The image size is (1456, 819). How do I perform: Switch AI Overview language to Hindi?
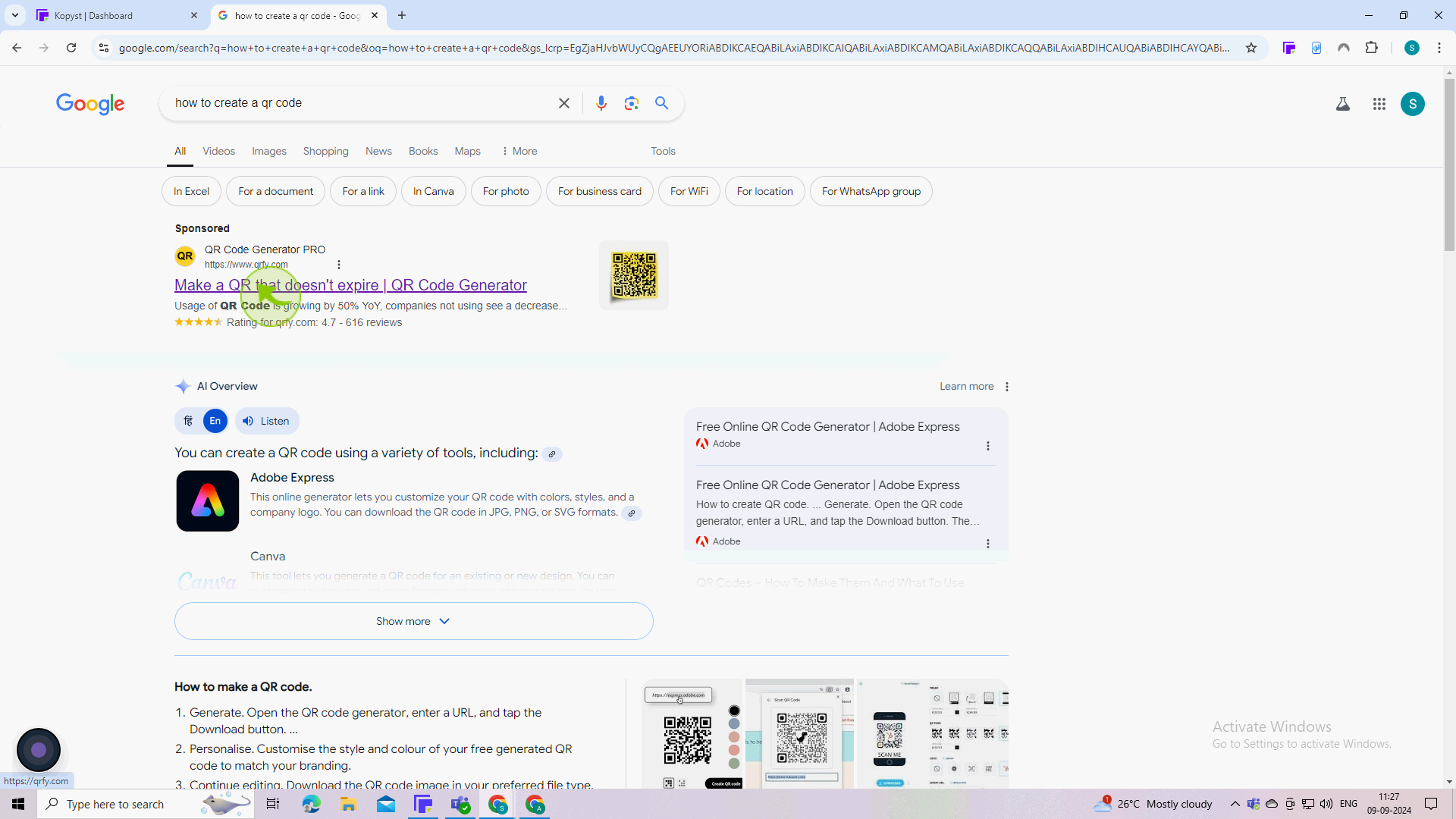[x=189, y=421]
